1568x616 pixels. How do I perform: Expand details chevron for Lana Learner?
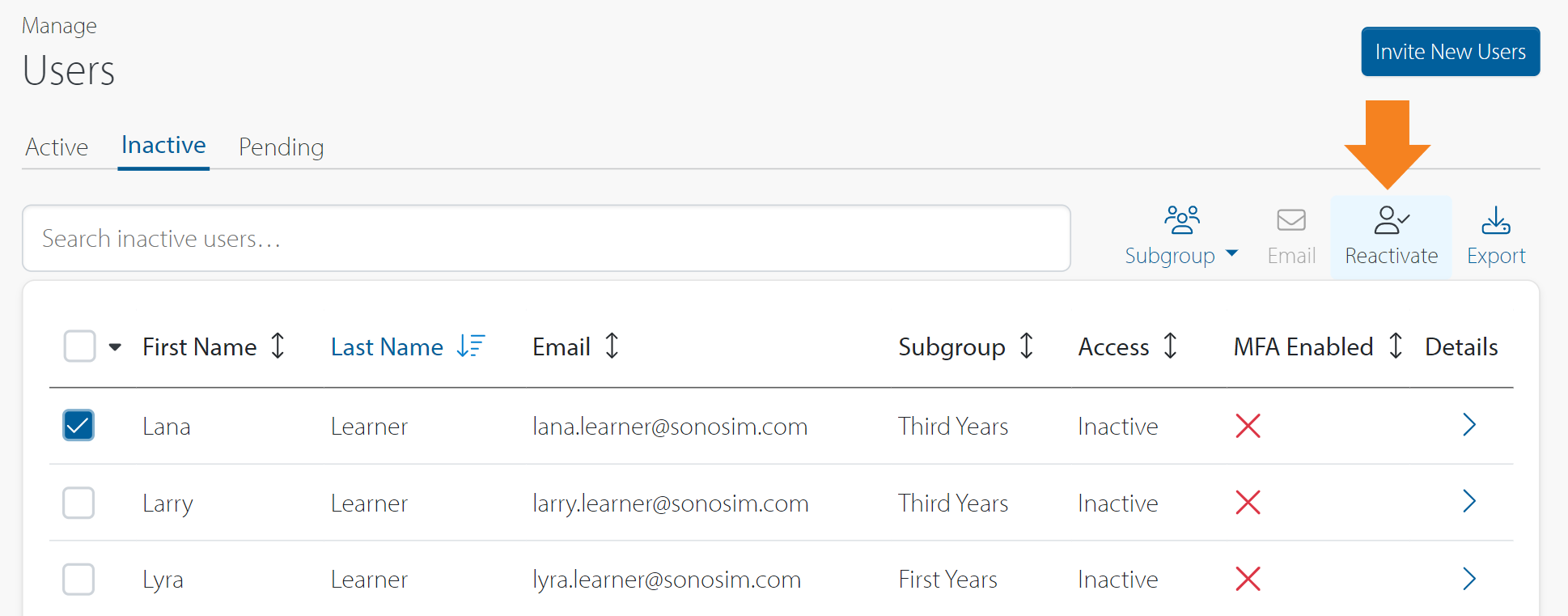pos(1469,425)
